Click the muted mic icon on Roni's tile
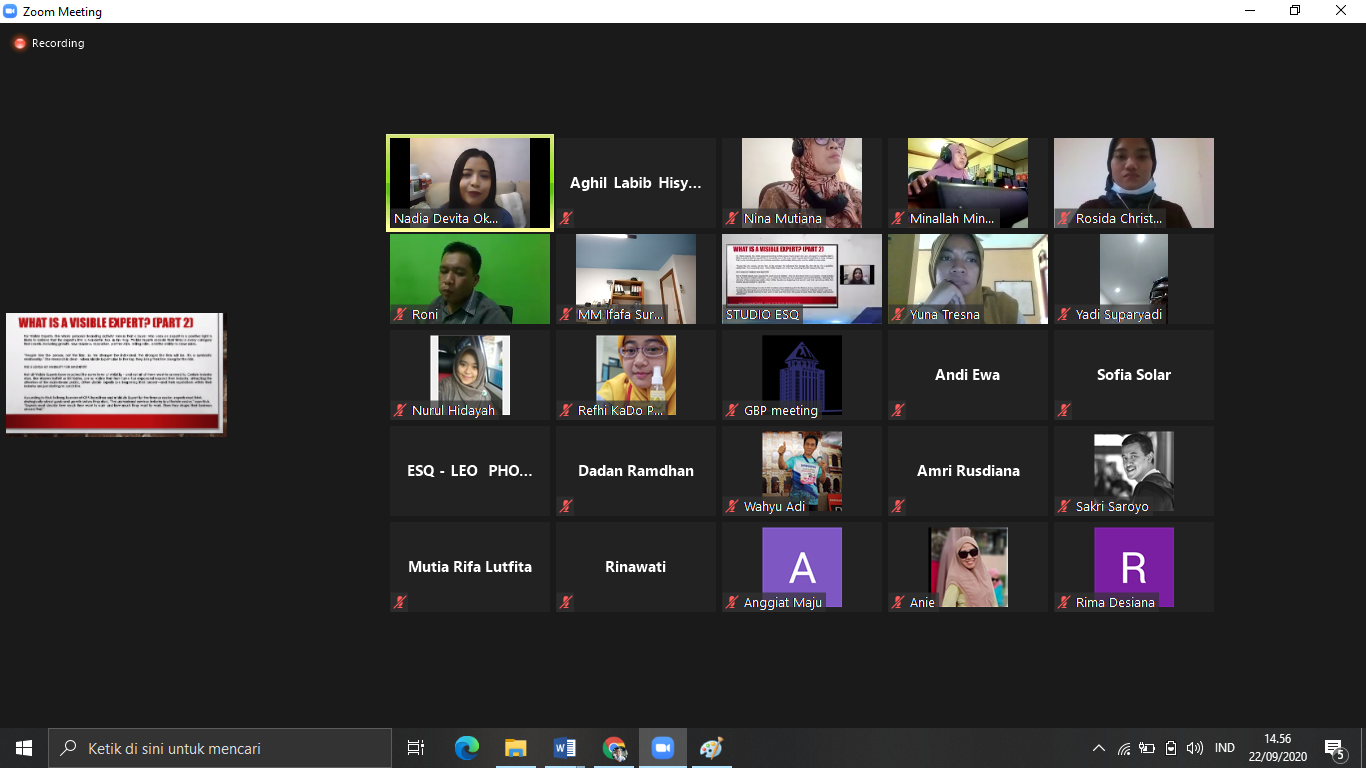1366x768 pixels. pyautogui.click(x=400, y=314)
